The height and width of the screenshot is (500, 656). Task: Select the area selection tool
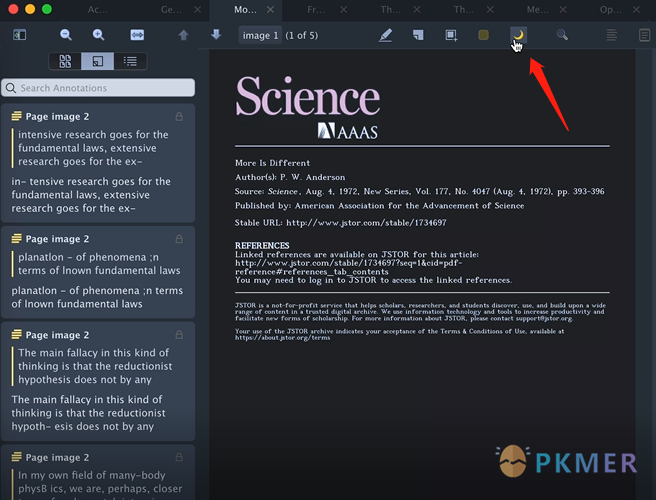(451, 35)
